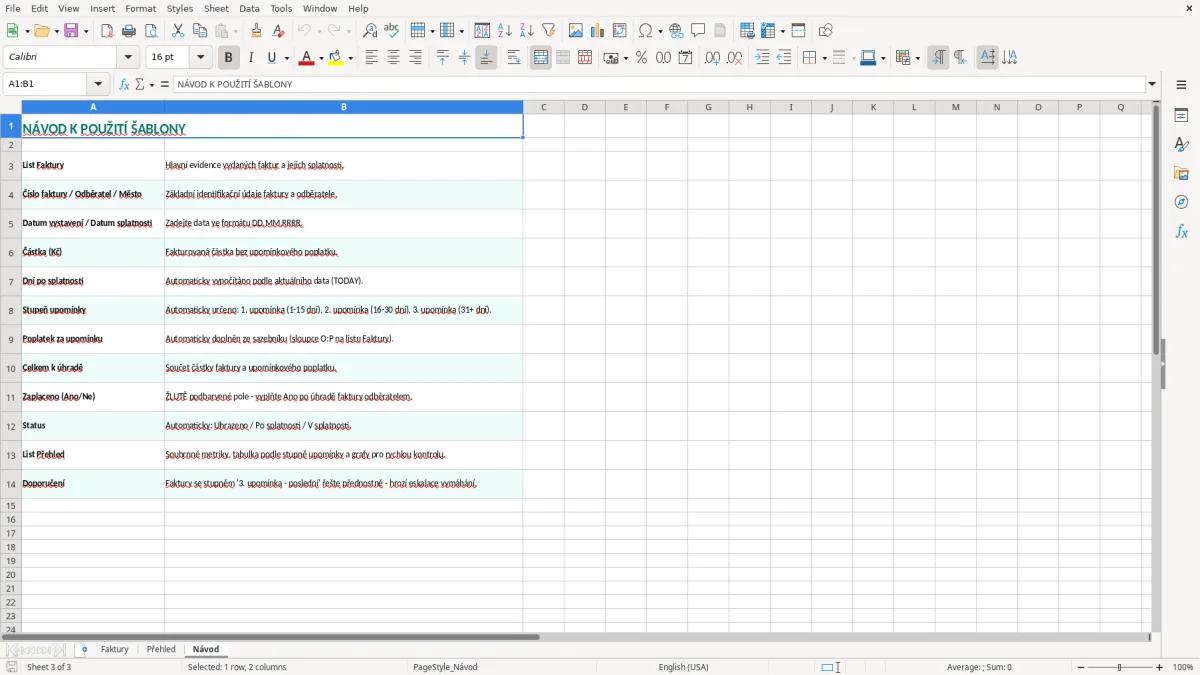Viewport: 1200px width, 675px height.
Task: Open the Font Name dropdown
Action: (128, 58)
